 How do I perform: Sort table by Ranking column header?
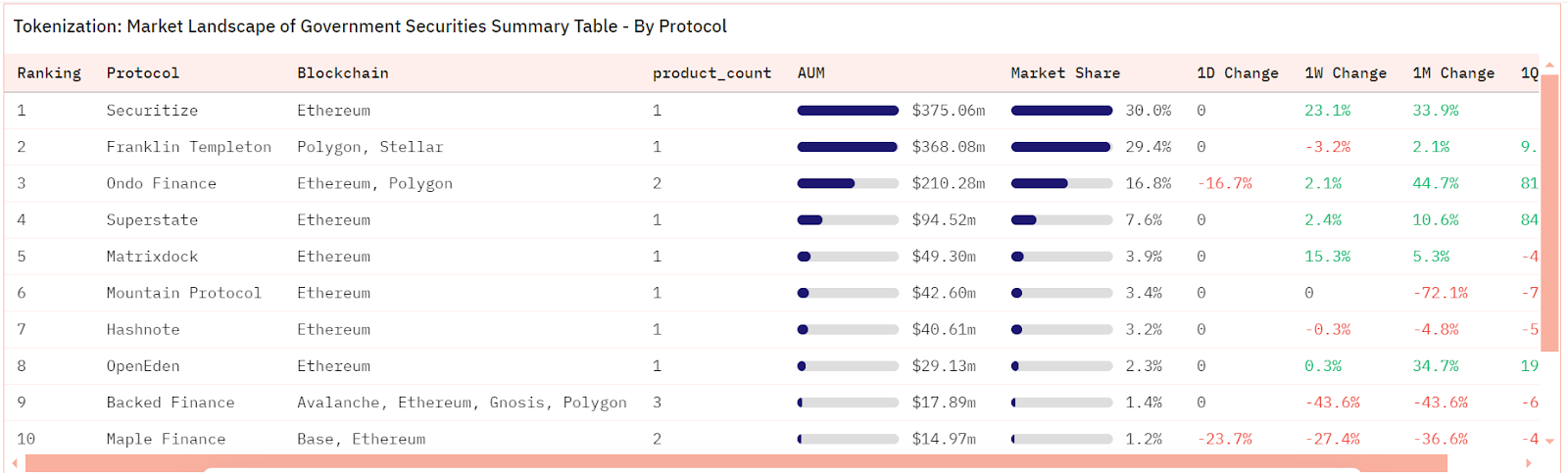(49, 73)
